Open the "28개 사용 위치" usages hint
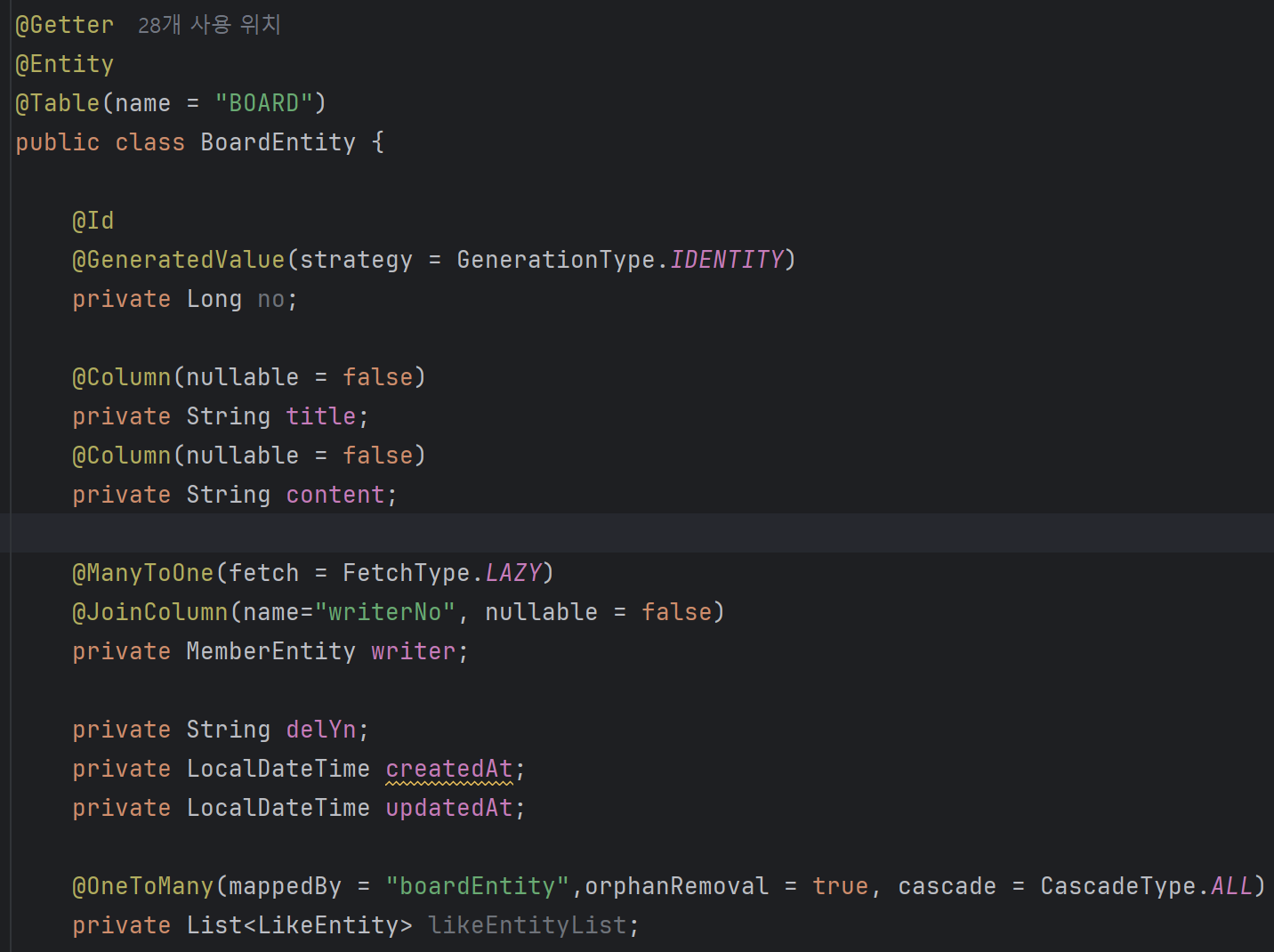Viewport: 1274px width, 952px height. click(x=209, y=25)
